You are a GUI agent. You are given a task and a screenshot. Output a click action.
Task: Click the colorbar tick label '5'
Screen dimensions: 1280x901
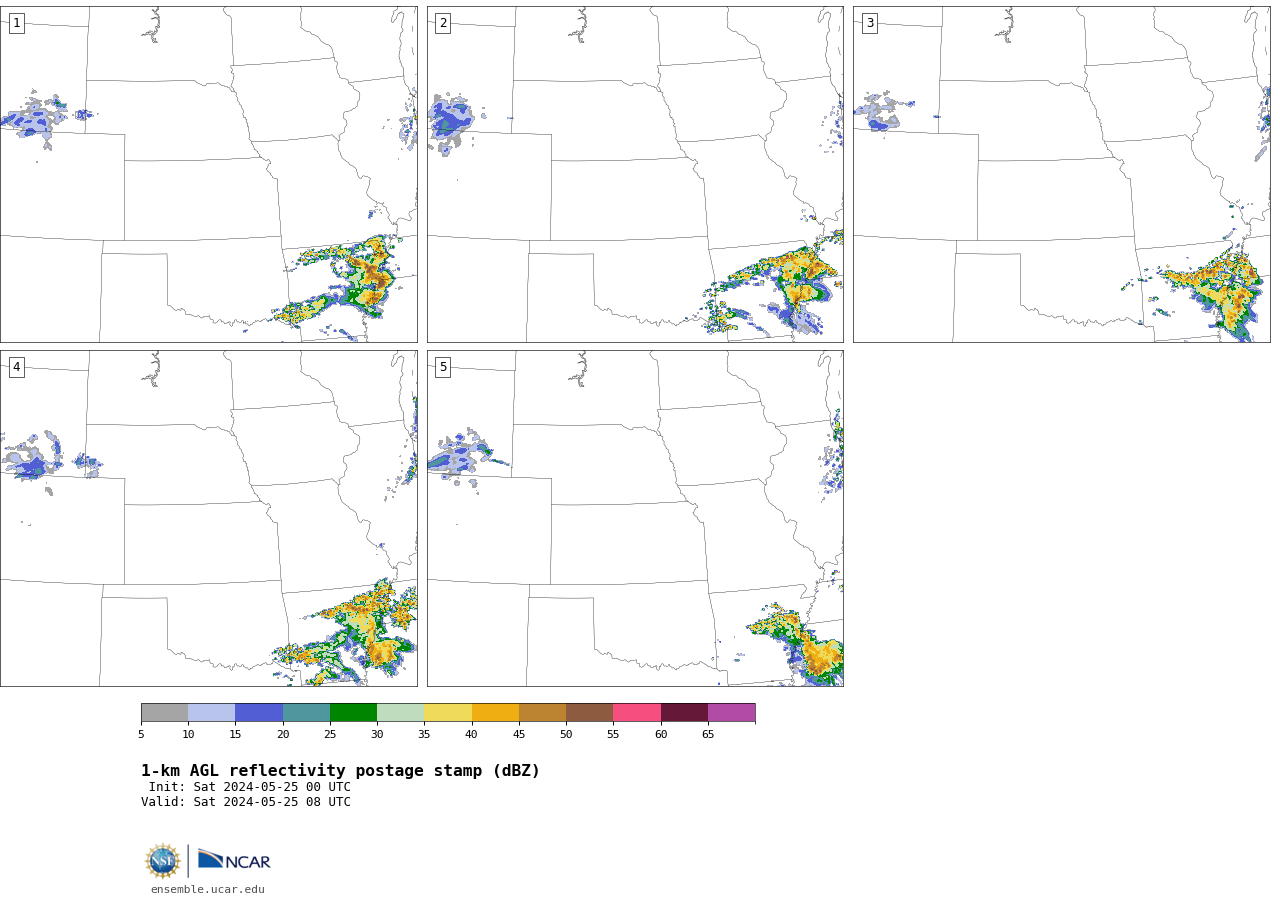[141, 735]
